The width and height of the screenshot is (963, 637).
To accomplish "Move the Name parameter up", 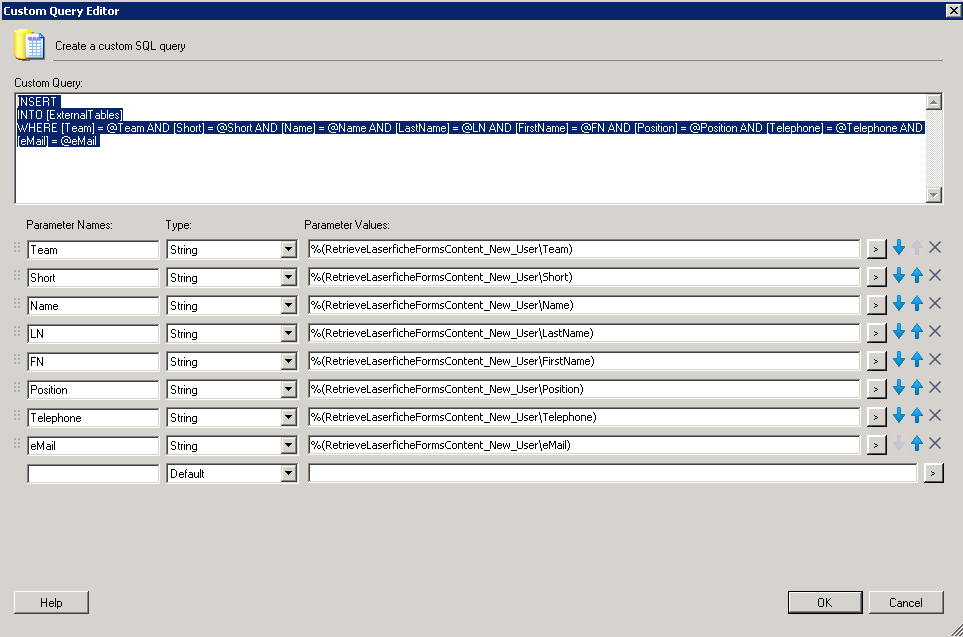I will click(x=917, y=303).
